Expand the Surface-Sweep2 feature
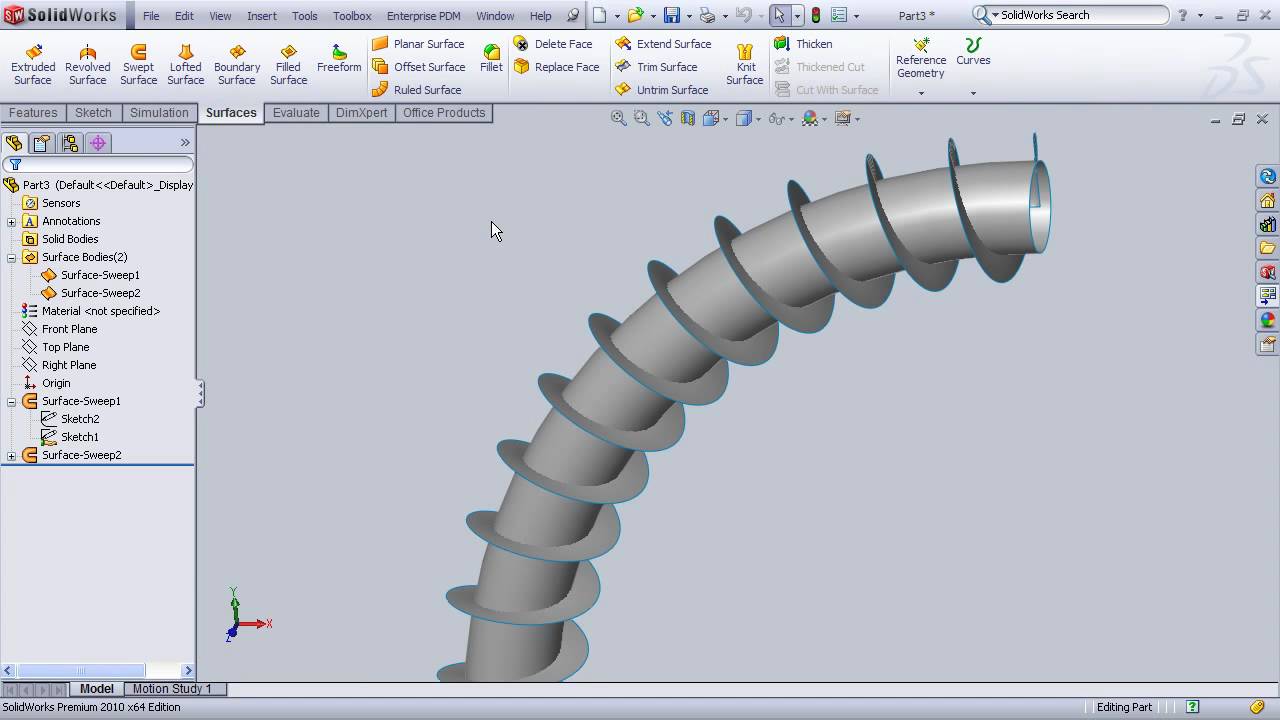The height and width of the screenshot is (720, 1280). tap(12, 455)
